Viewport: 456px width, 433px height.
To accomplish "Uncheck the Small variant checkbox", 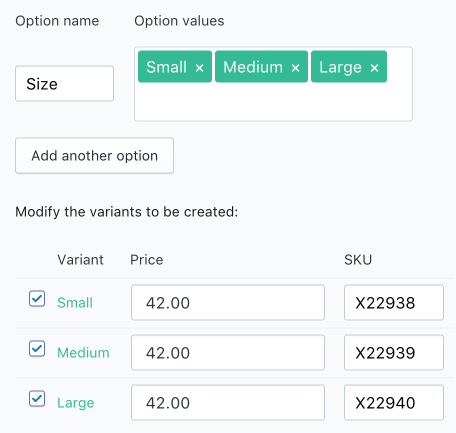I will (x=37, y=298).
